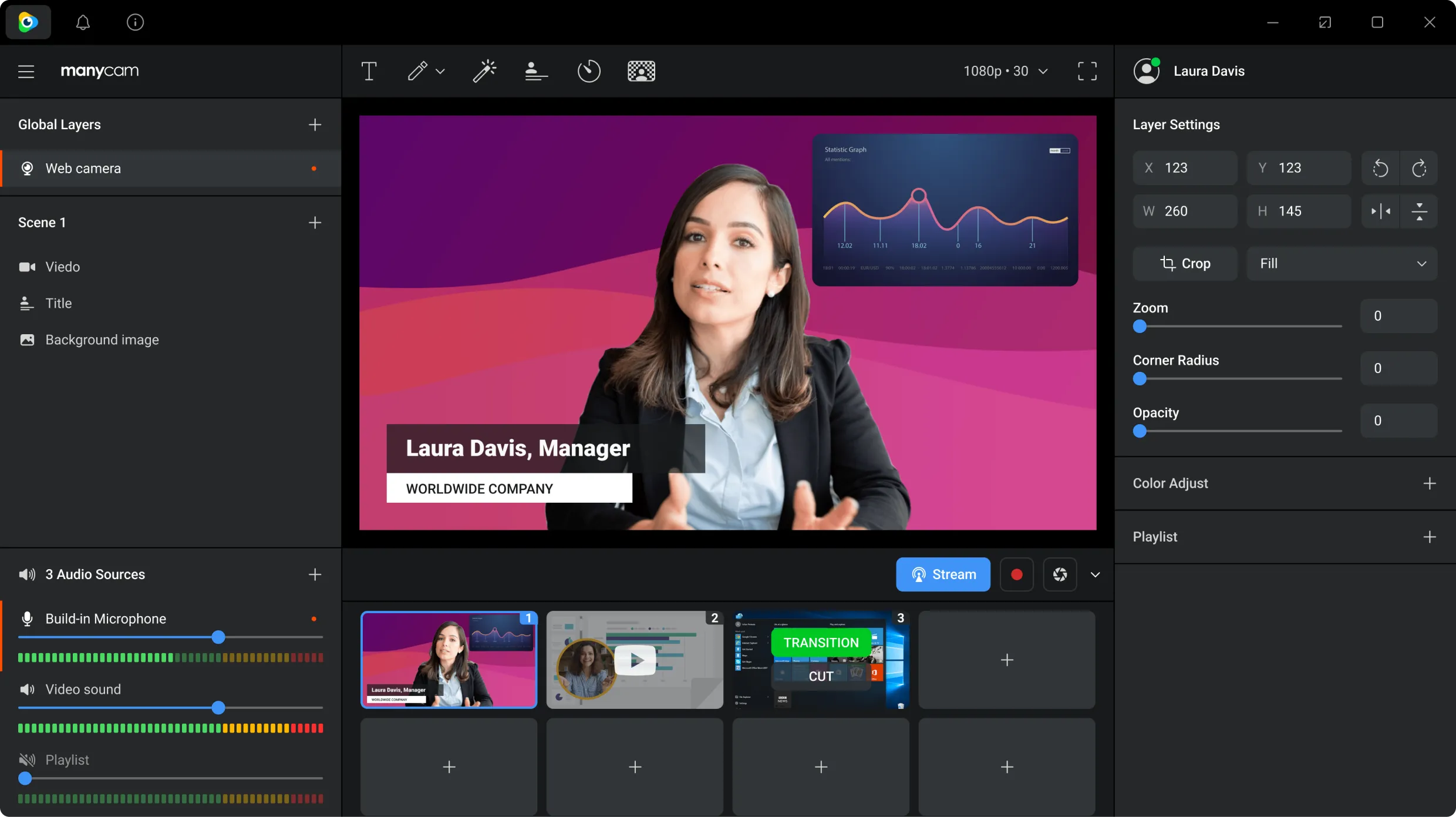Image resolution: width=1456 pixels, height=817 pixels.
Task: Select scene thumbnail 2 with video
Action: (634, 659)
